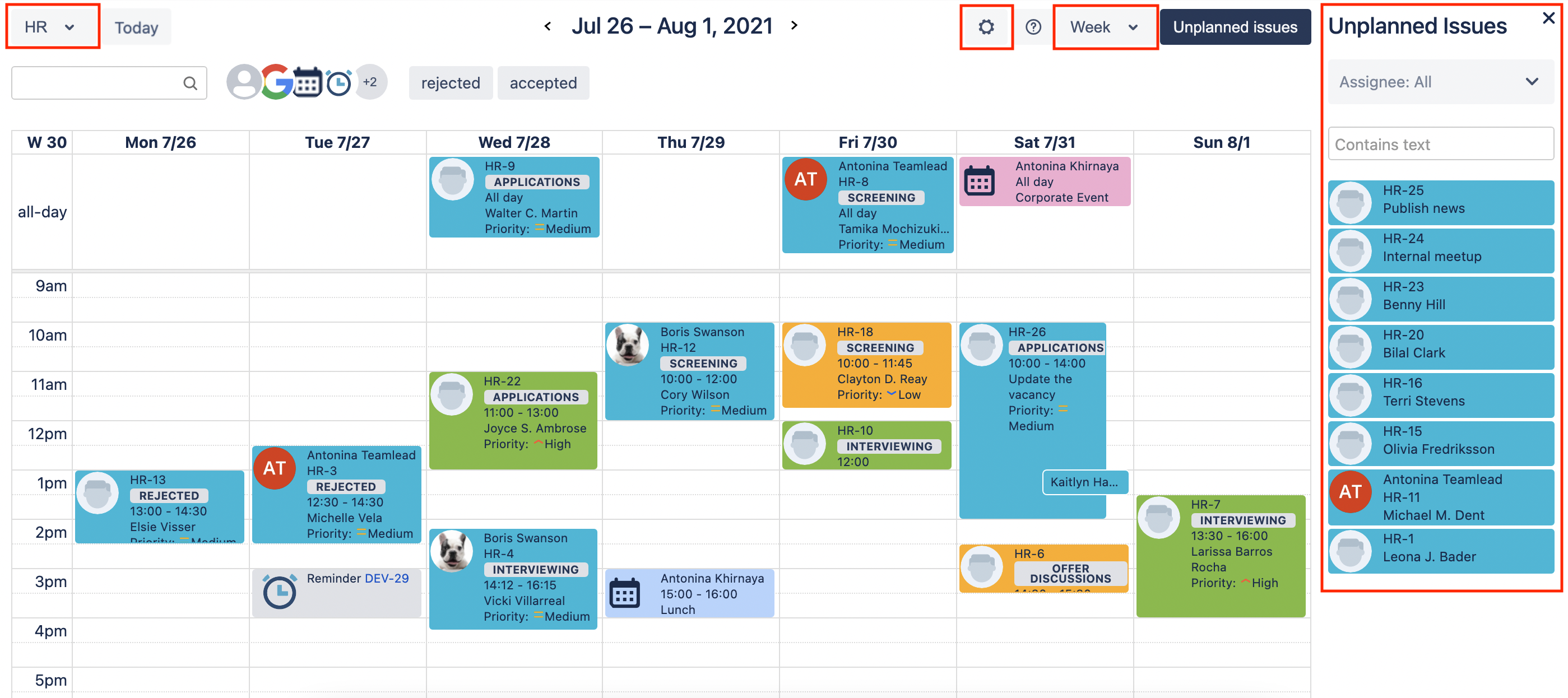1568x698 pixels.
Task: Click the search magnifier icon
Action: click(x=190, y=83)
